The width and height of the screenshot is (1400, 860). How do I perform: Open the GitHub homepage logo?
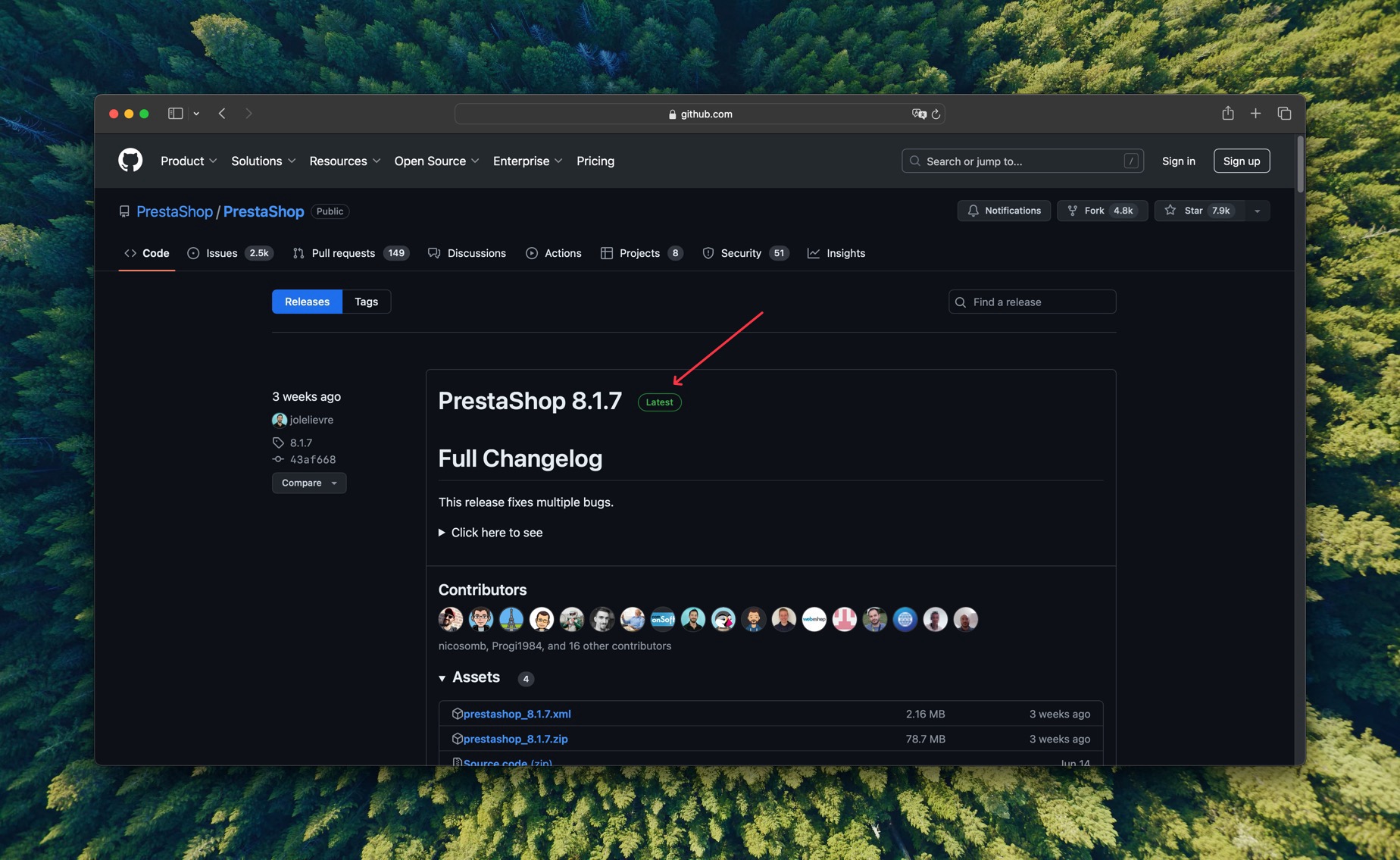coord(130,161)
